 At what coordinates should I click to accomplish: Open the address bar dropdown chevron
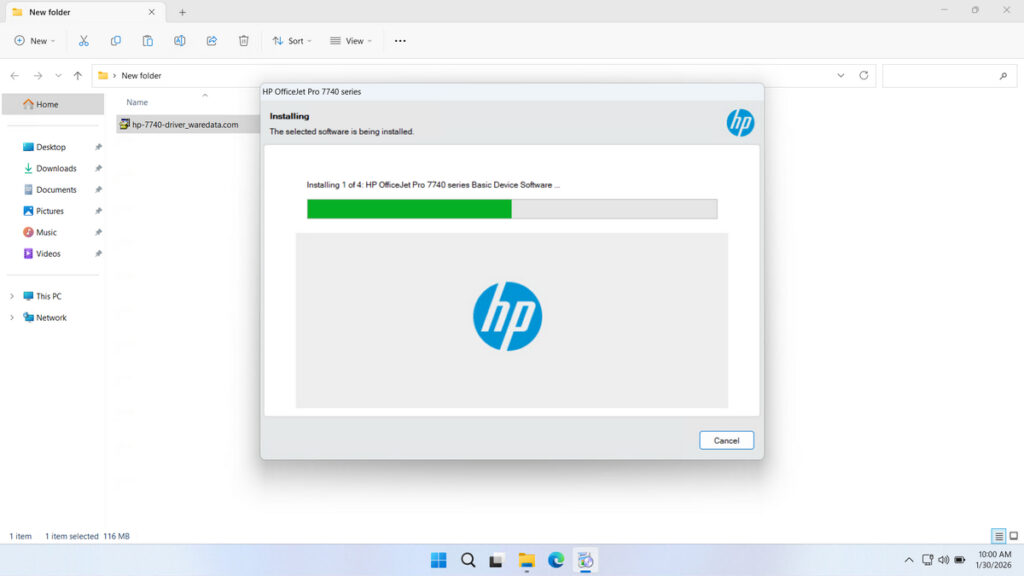coord(840,75)
